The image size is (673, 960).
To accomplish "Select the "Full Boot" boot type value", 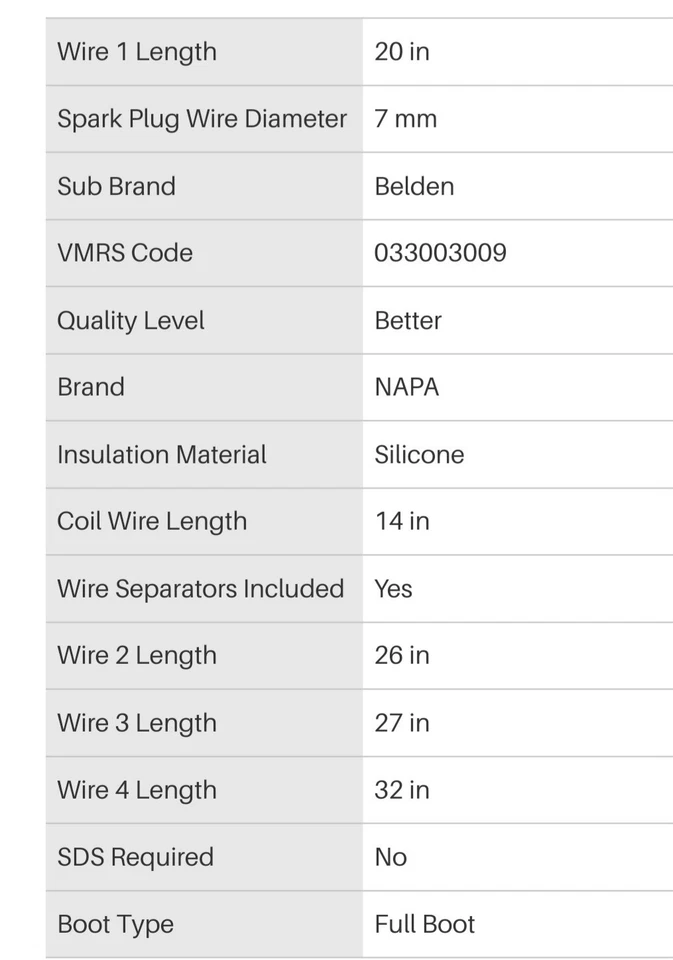I will [x=425, y=924].
